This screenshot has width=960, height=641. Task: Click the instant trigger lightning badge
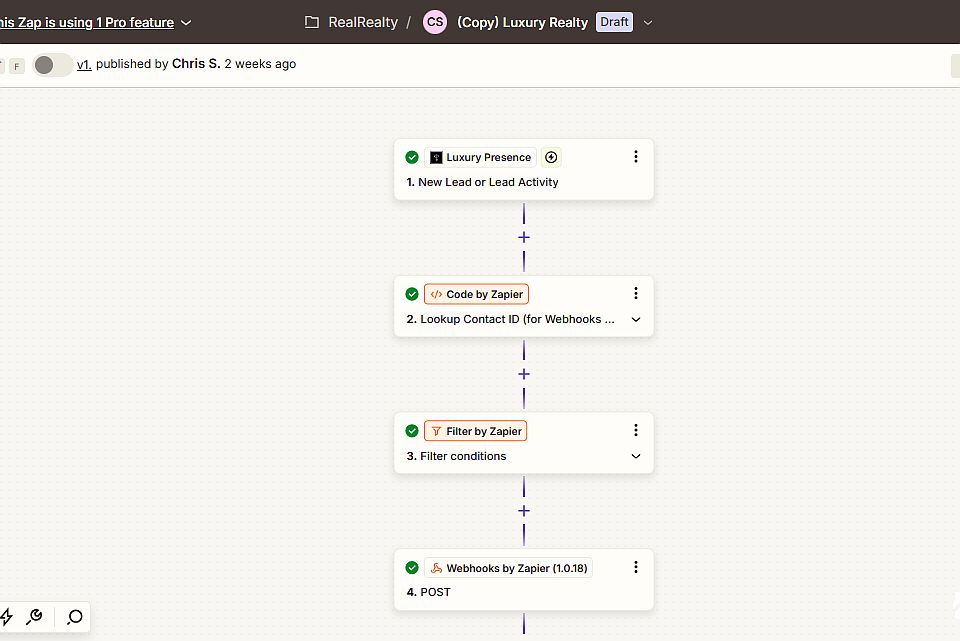point(551,157)
